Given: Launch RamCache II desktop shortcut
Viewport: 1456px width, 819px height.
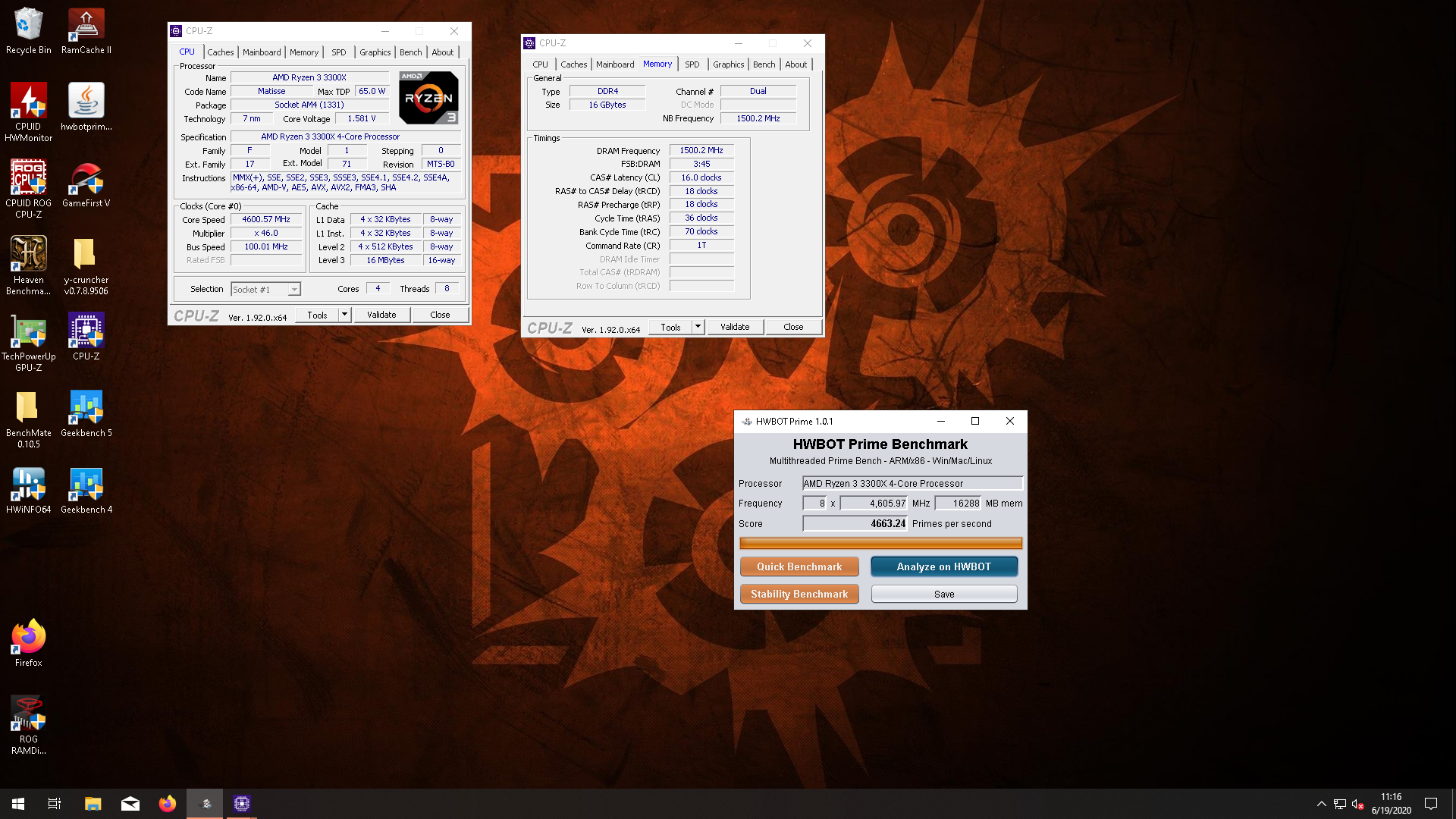Looking at the screenshot, I should tap(86, 30).
